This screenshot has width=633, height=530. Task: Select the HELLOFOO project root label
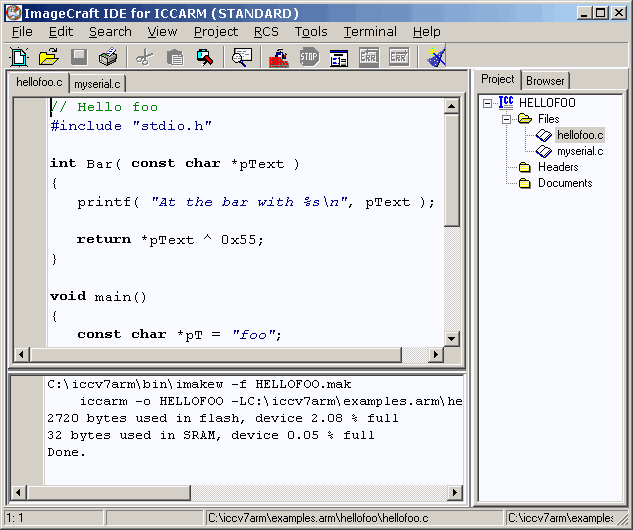click(547, 103)
